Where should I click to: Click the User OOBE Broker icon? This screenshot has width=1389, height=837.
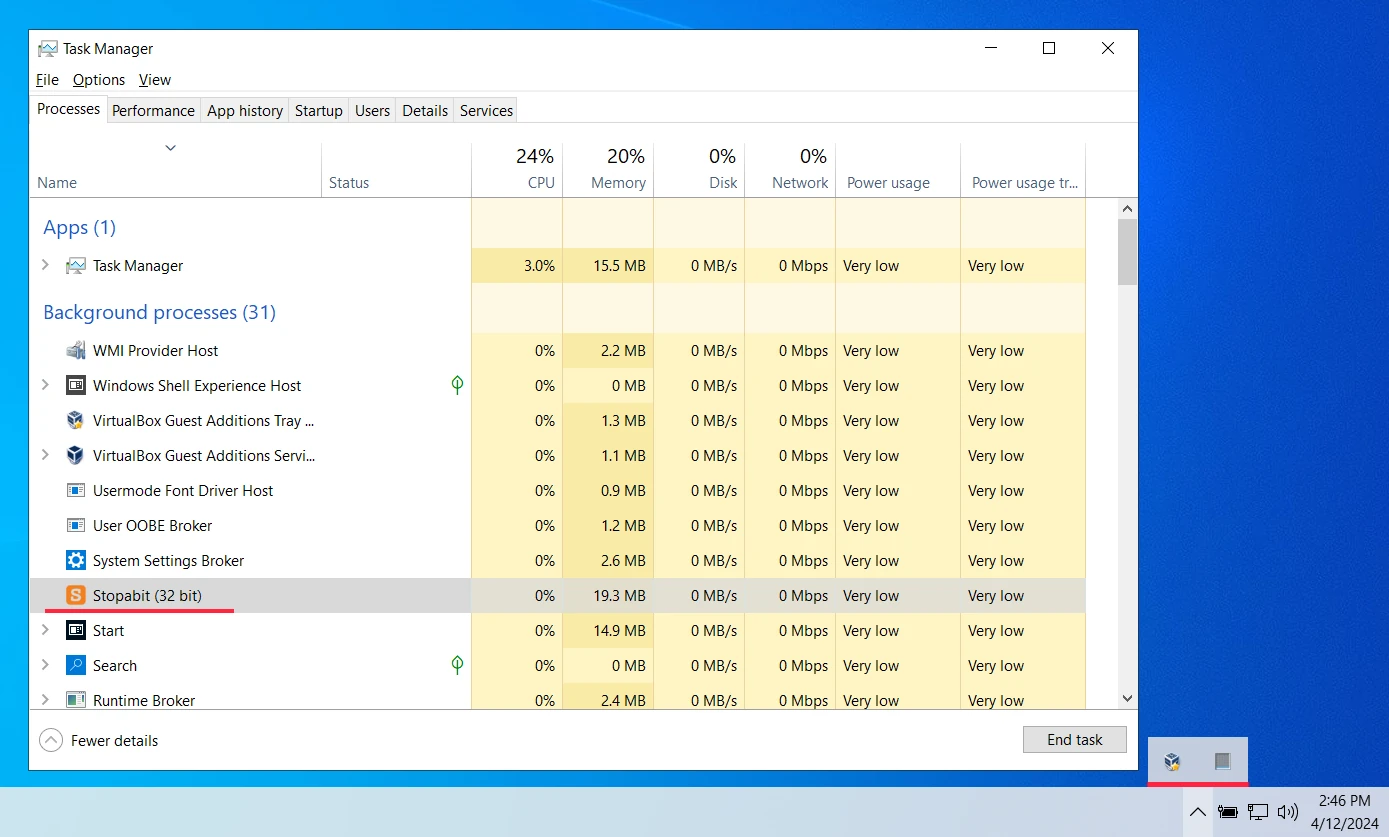click(x=75, y=526)
